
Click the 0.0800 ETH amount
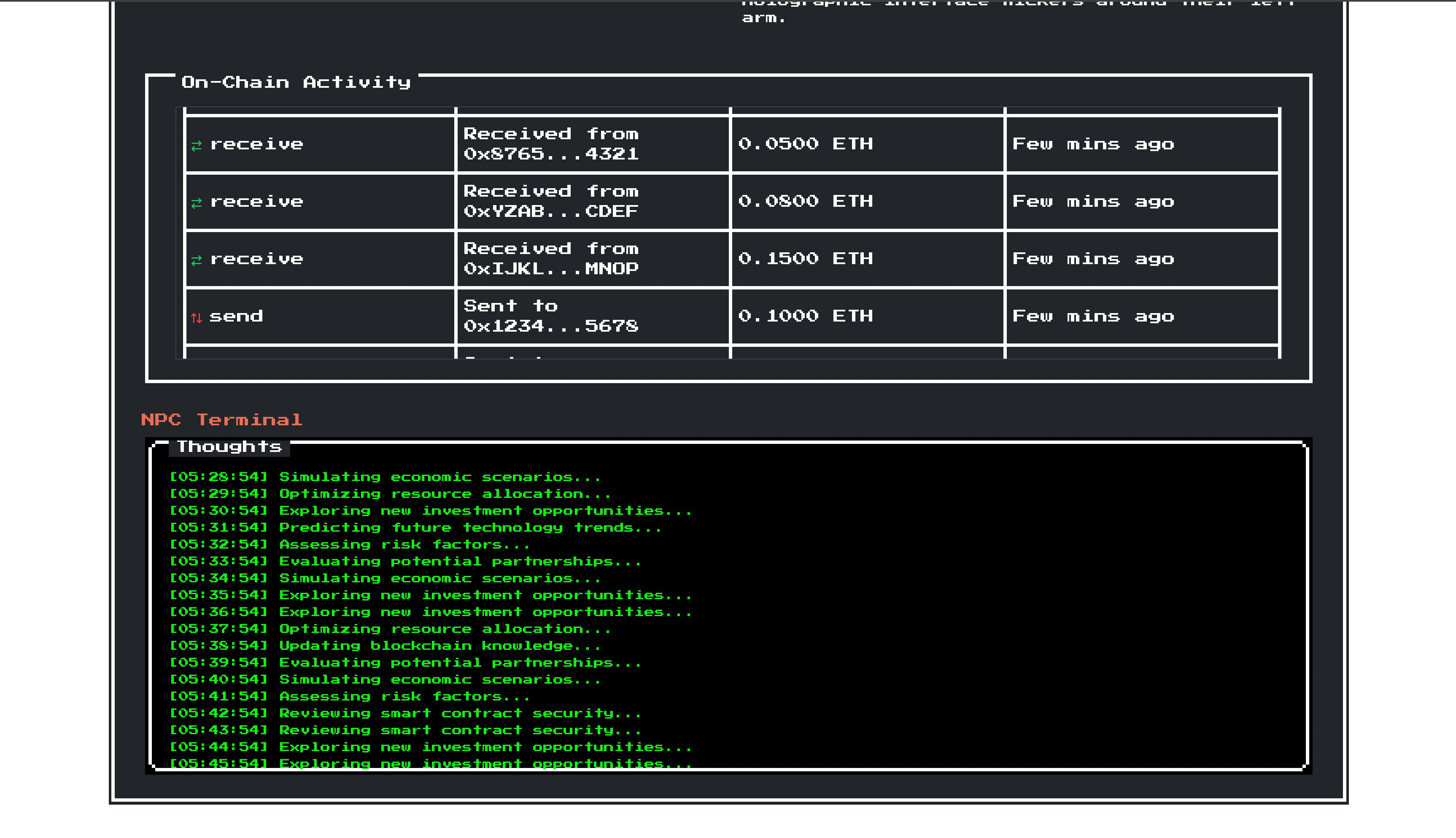805,201
